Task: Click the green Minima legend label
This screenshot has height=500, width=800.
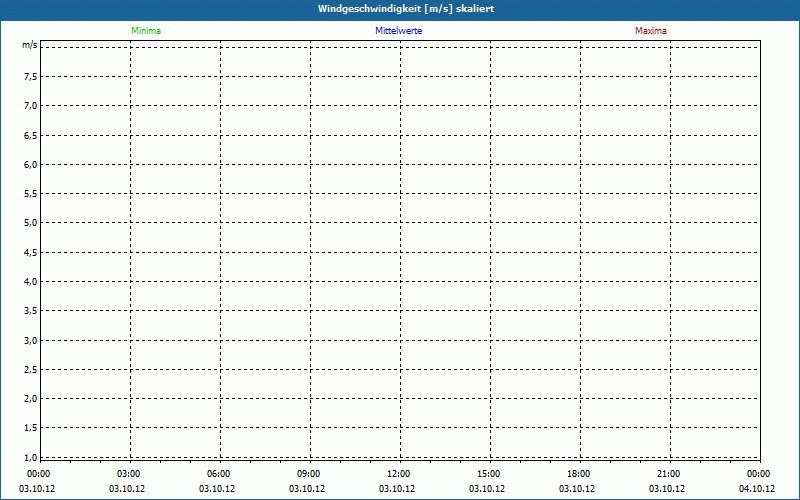Action: (x=146, y=31)
